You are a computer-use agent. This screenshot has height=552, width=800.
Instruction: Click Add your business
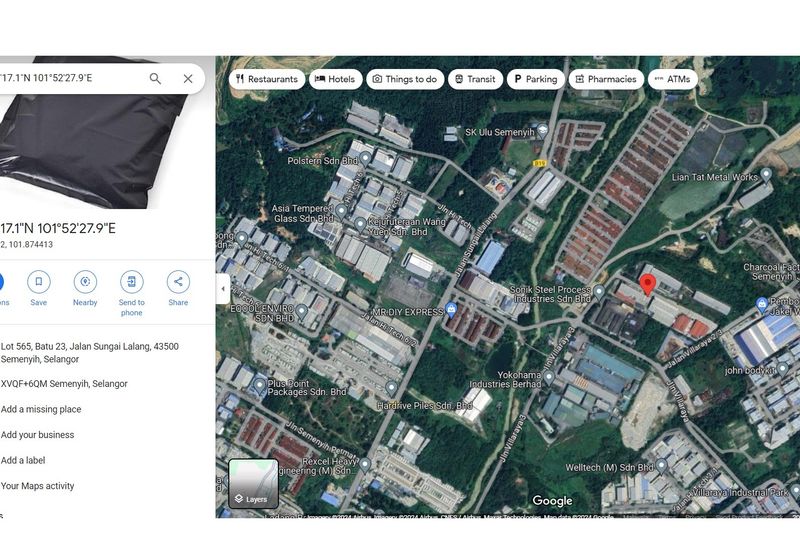37,435
